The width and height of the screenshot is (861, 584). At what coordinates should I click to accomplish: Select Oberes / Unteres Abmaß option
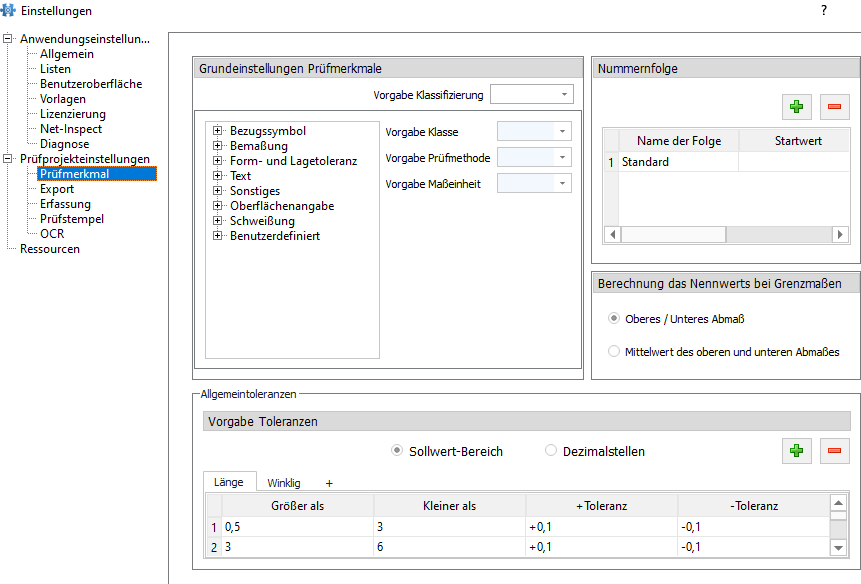point(615,319)
